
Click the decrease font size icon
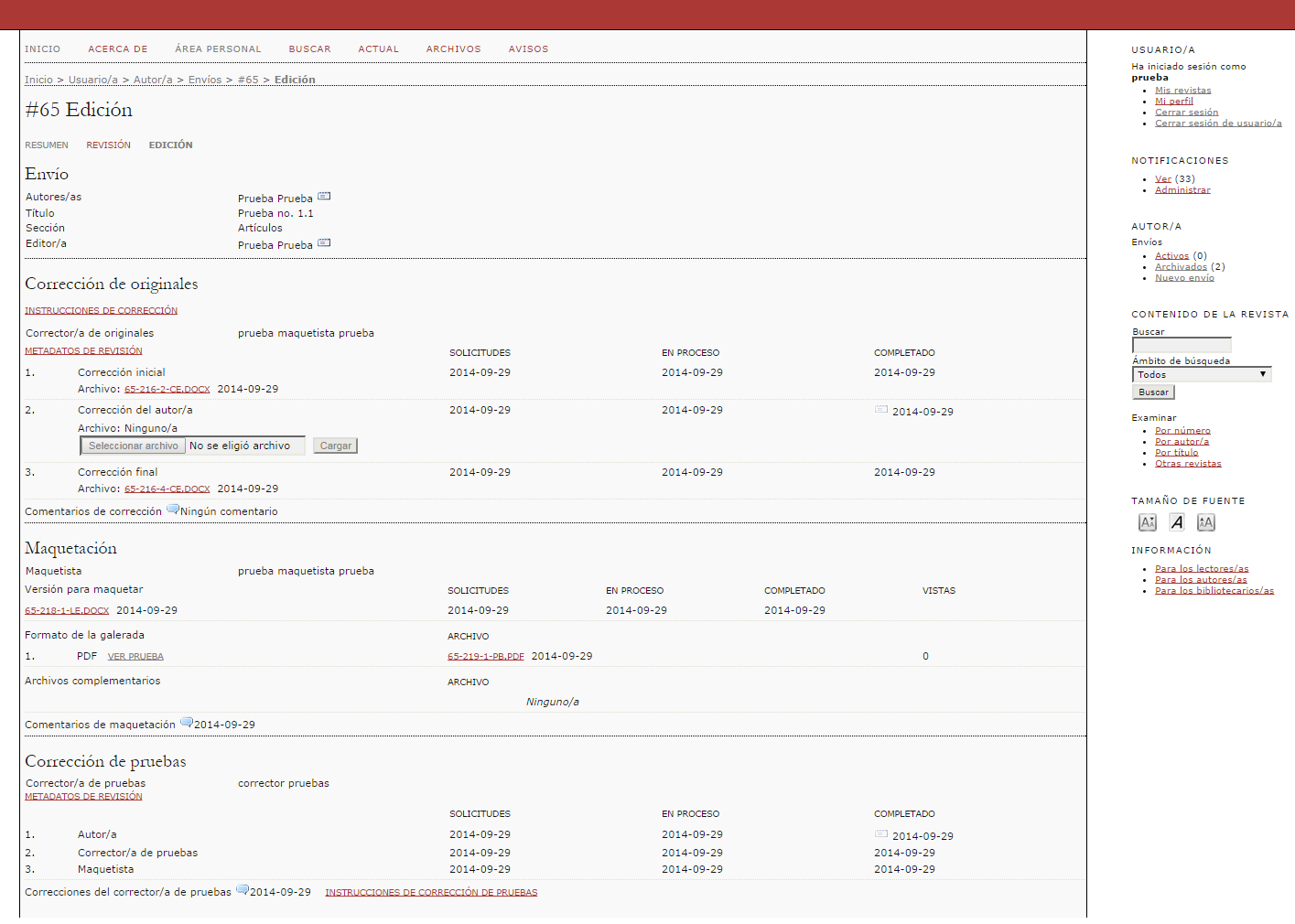point(1147,522)
